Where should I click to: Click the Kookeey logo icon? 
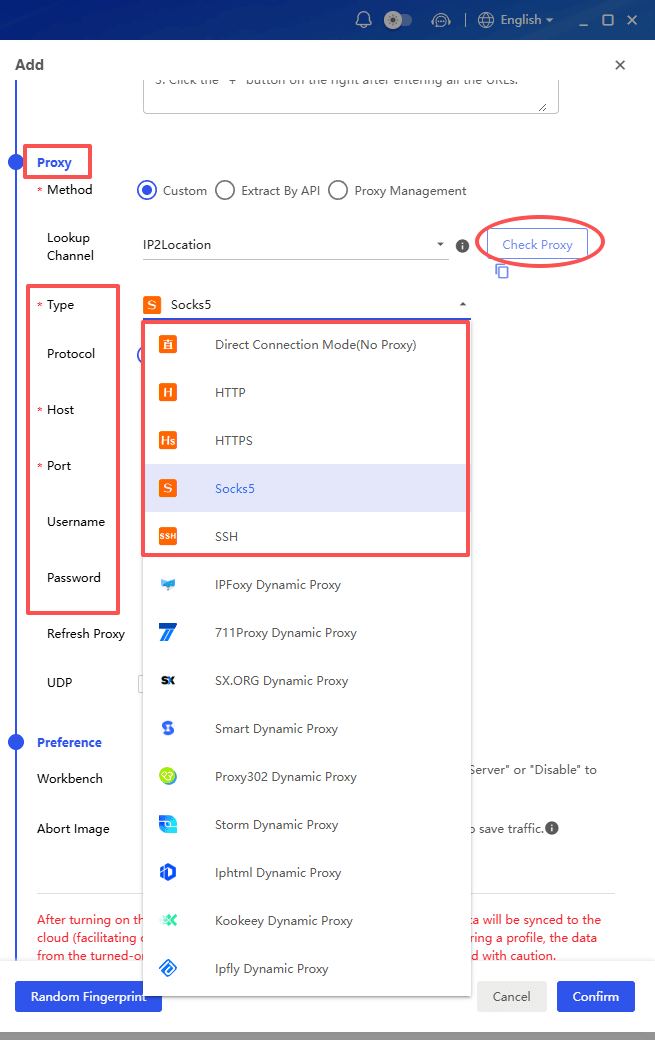tap(168, 920)
